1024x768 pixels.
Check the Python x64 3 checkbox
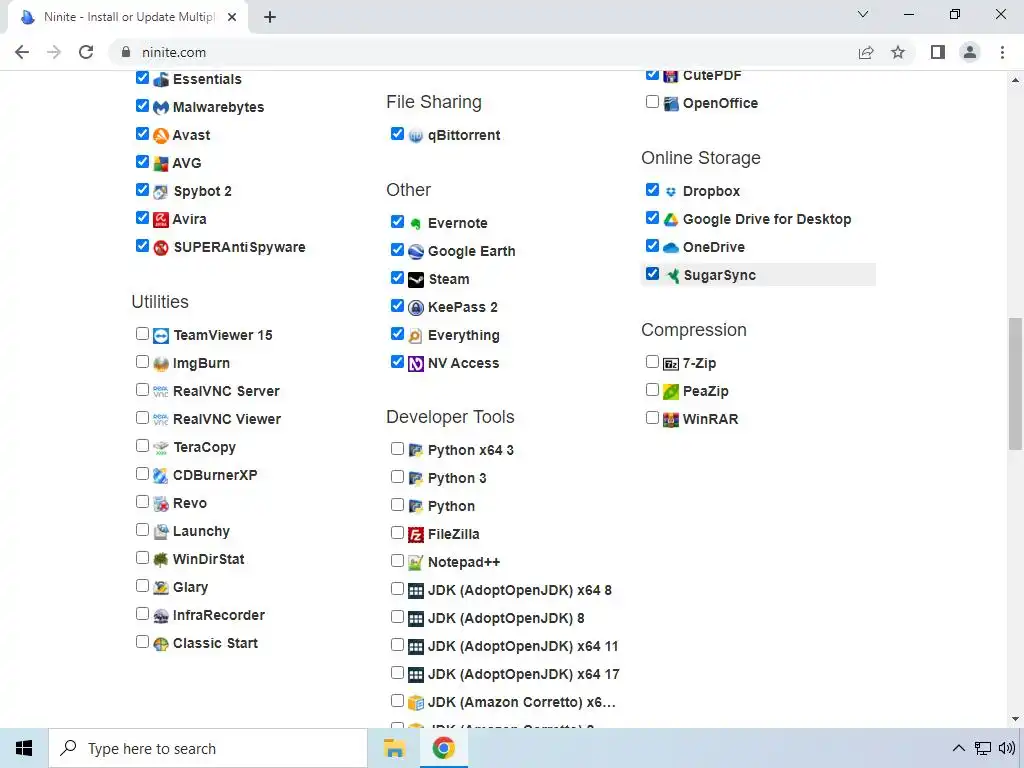pyautogui.click(x=397, y=448)
